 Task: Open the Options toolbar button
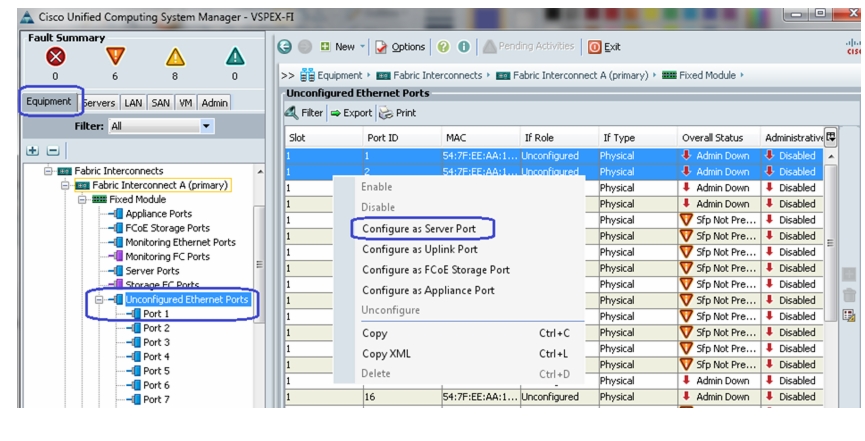[x=401, y=47]
